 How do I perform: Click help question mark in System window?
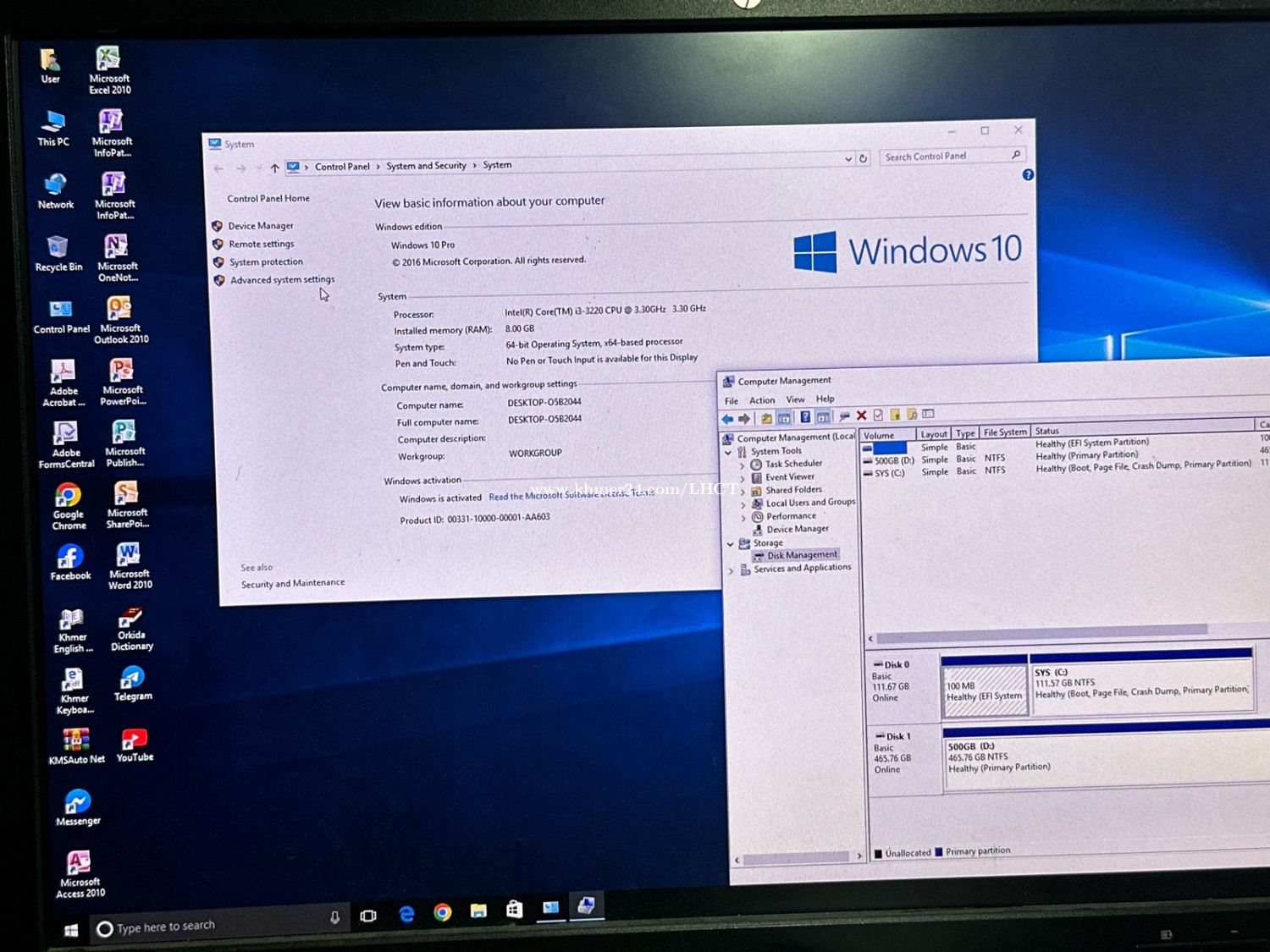pos(1028,175)
